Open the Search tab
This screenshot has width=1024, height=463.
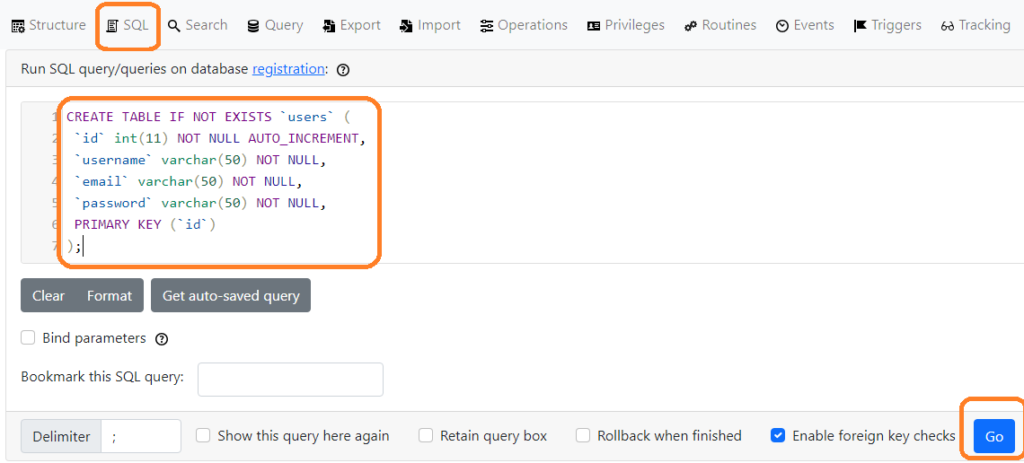197,25
